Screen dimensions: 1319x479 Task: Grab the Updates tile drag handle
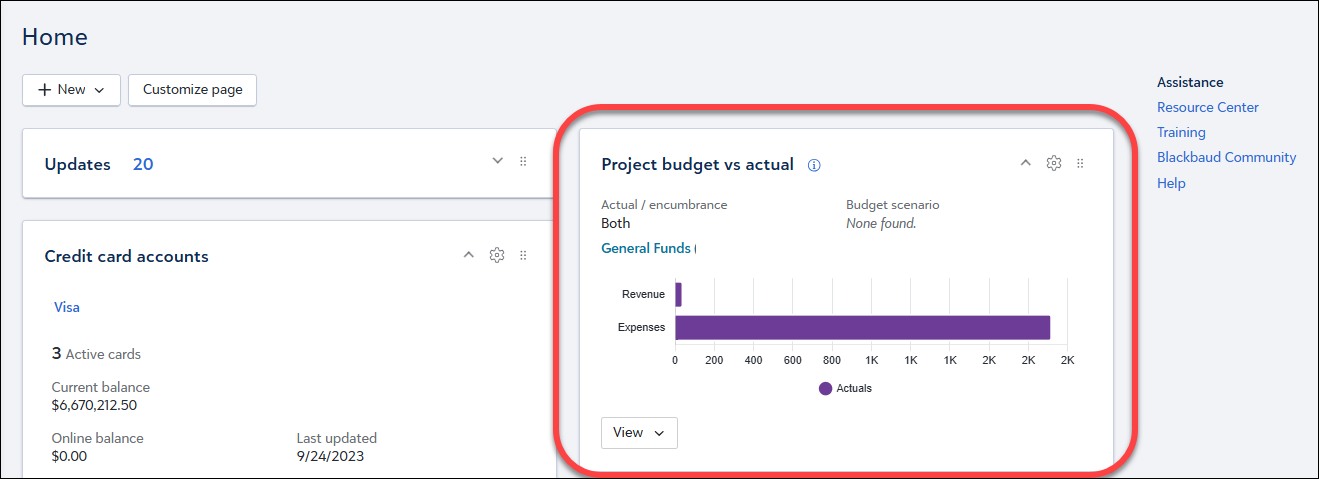click(523, 162)
